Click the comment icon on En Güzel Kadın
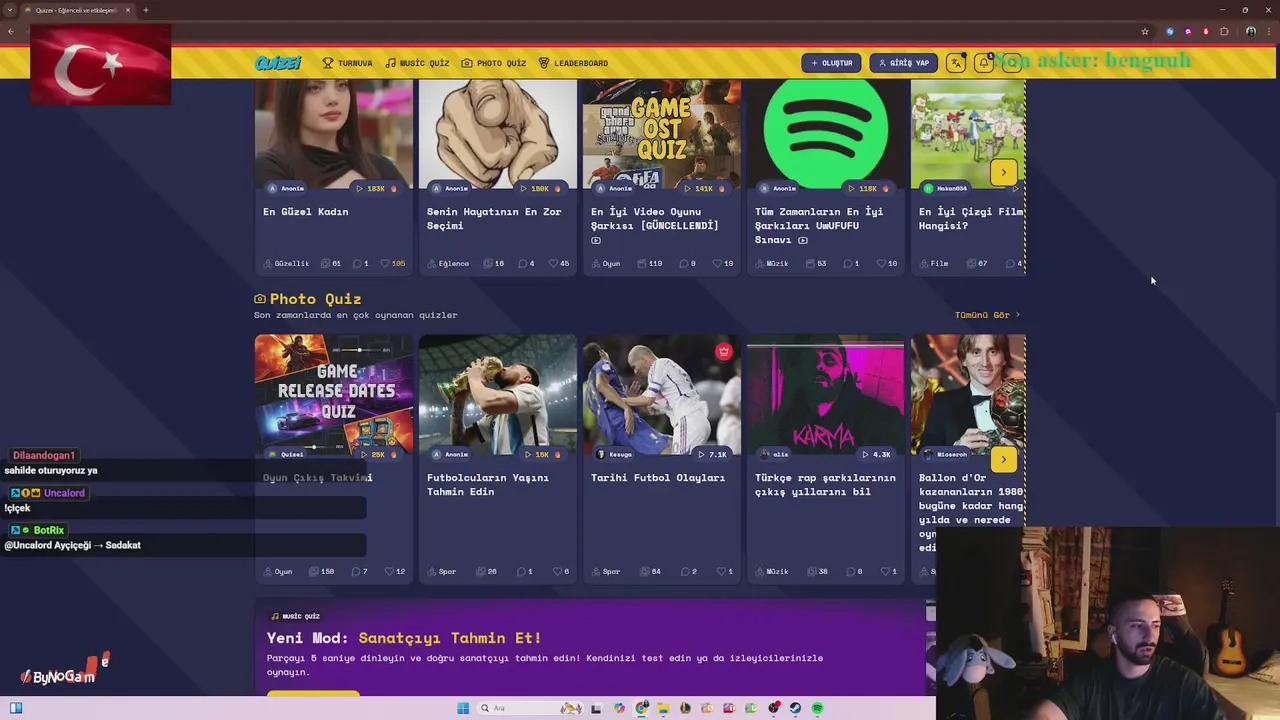This screenshot has width=1280, height=720. tap(355, 264)
